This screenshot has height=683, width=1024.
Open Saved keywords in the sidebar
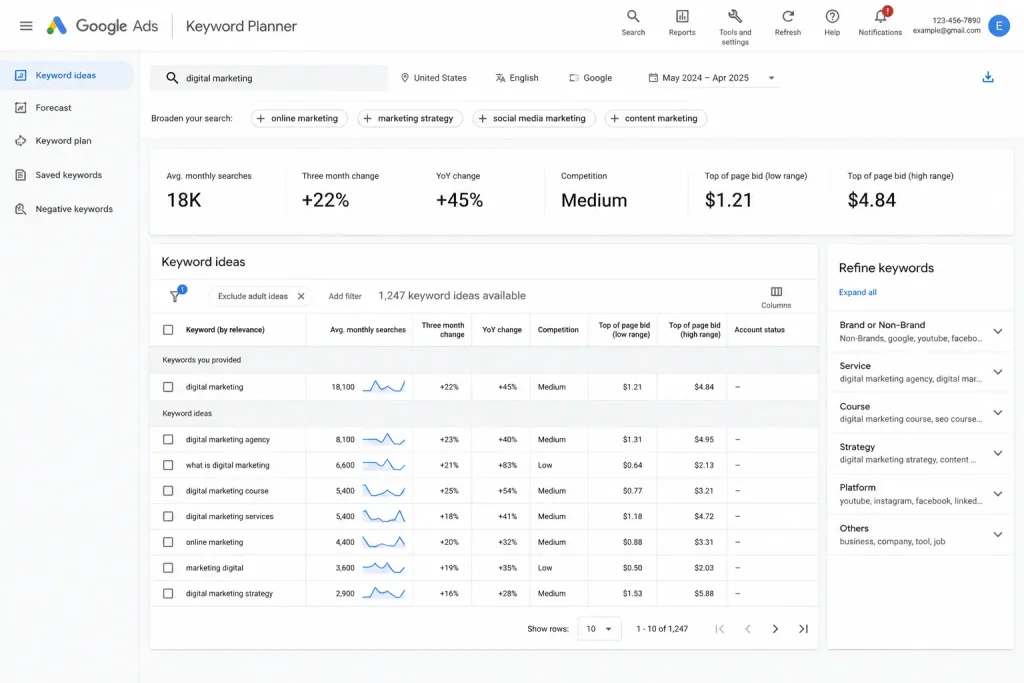[x=67, y=175]
